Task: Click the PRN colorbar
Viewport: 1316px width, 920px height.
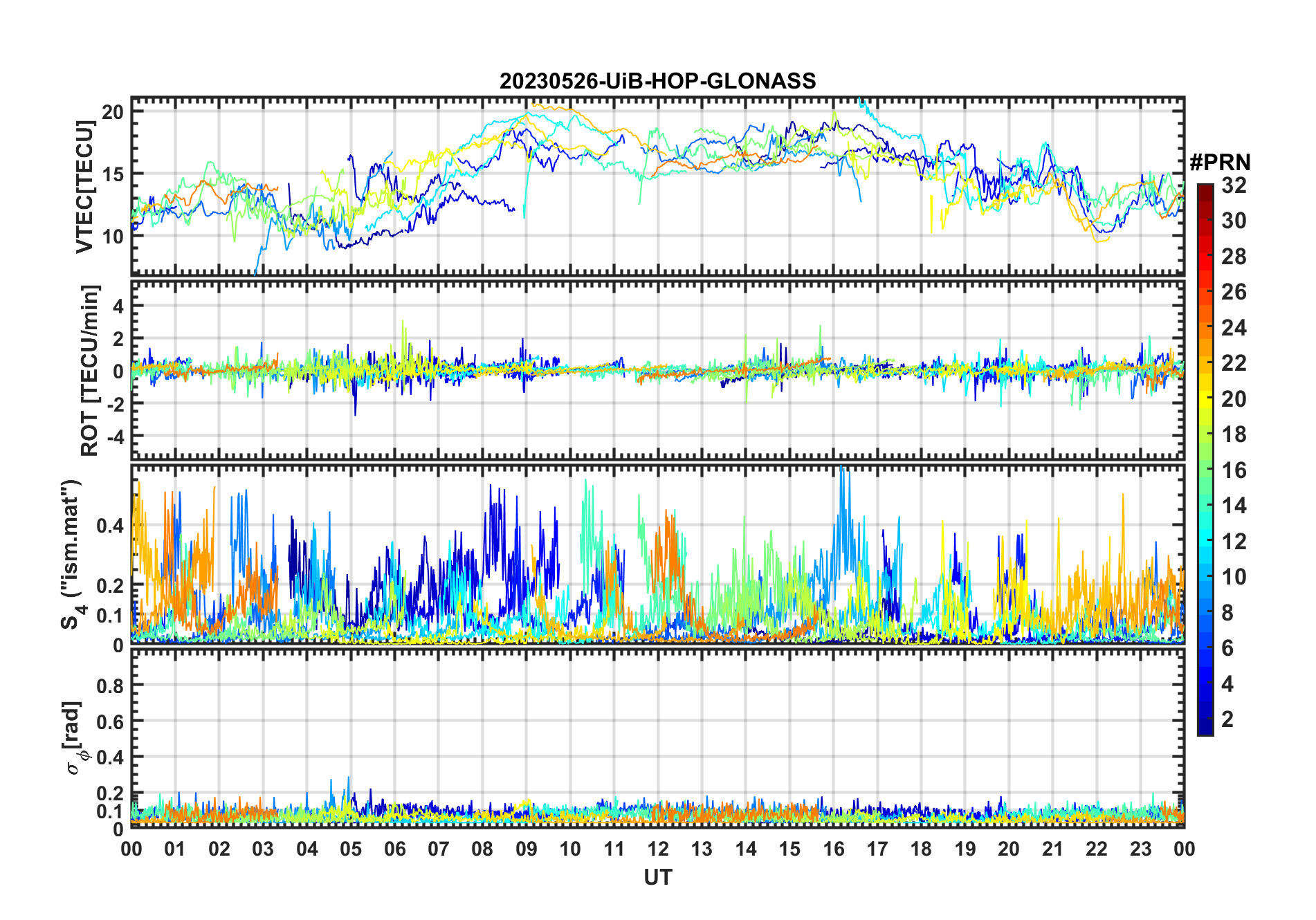Action: [1205, 459]
